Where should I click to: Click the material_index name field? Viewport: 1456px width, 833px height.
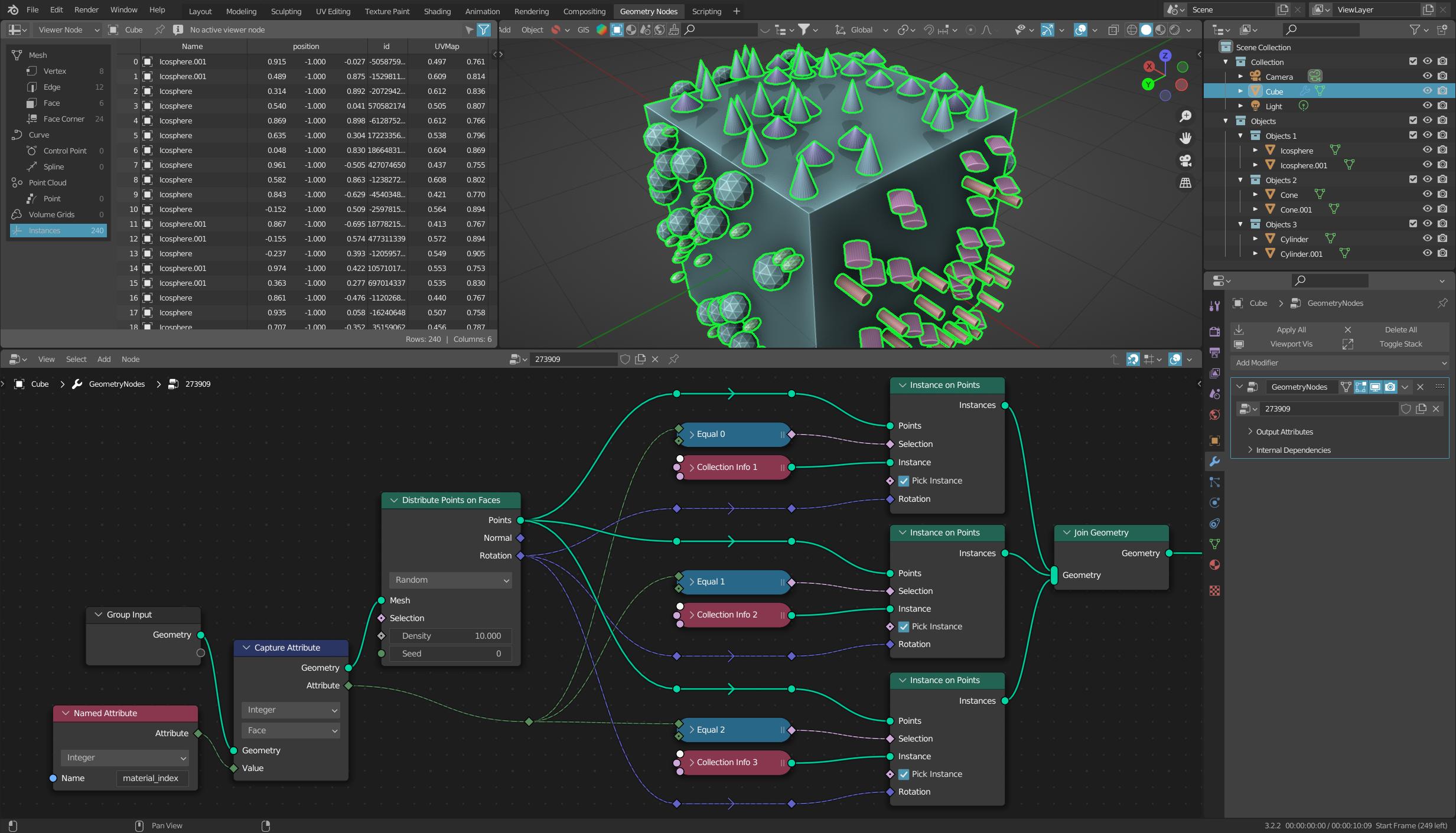pyautogui.click(x=152, y=778)
